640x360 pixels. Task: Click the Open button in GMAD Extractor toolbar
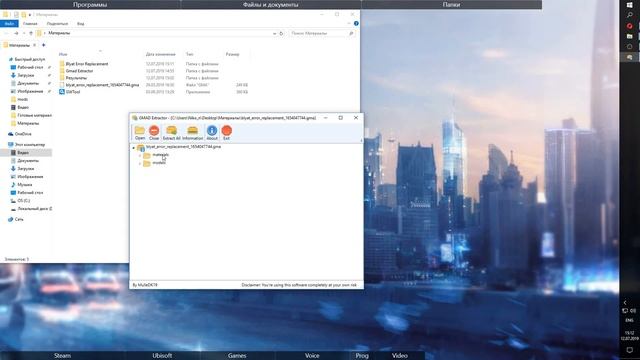(x=140, y=133)
